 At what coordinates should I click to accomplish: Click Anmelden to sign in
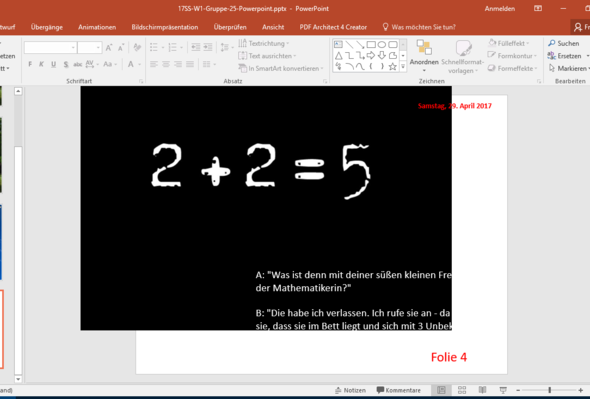[x=500, y=9]
